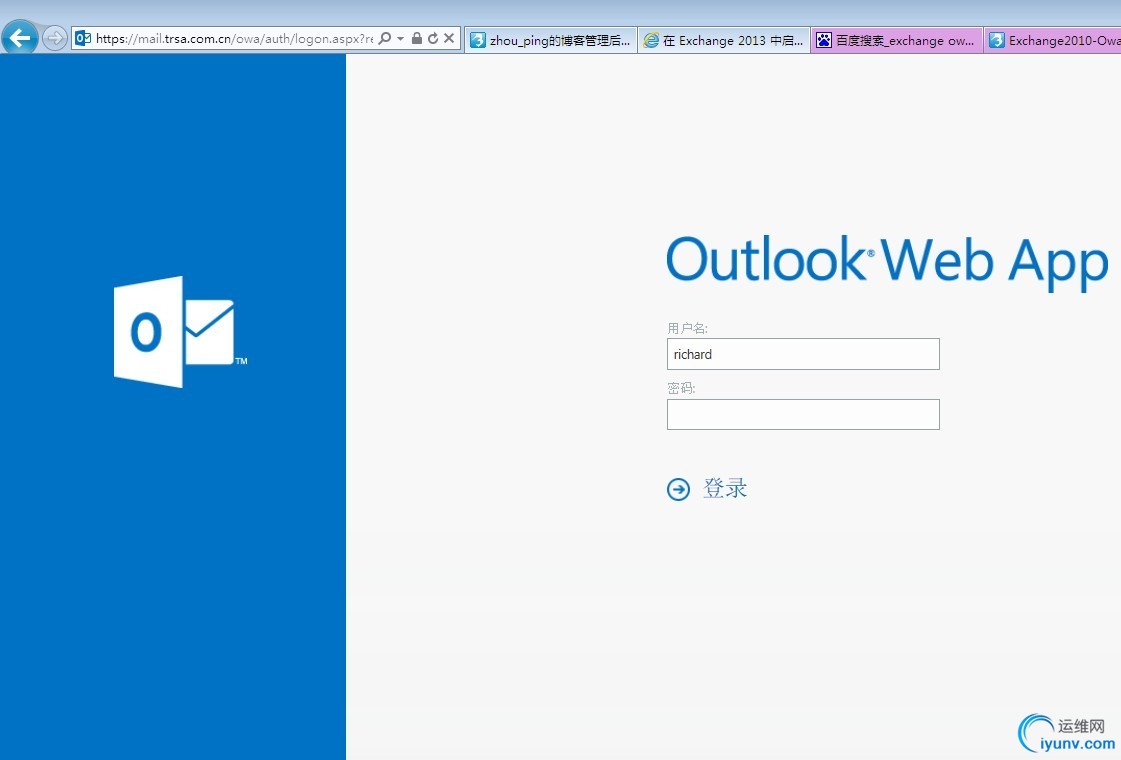Click the 密码 label
This screenshot has height=760, width=1121.
tap(681, 388)
